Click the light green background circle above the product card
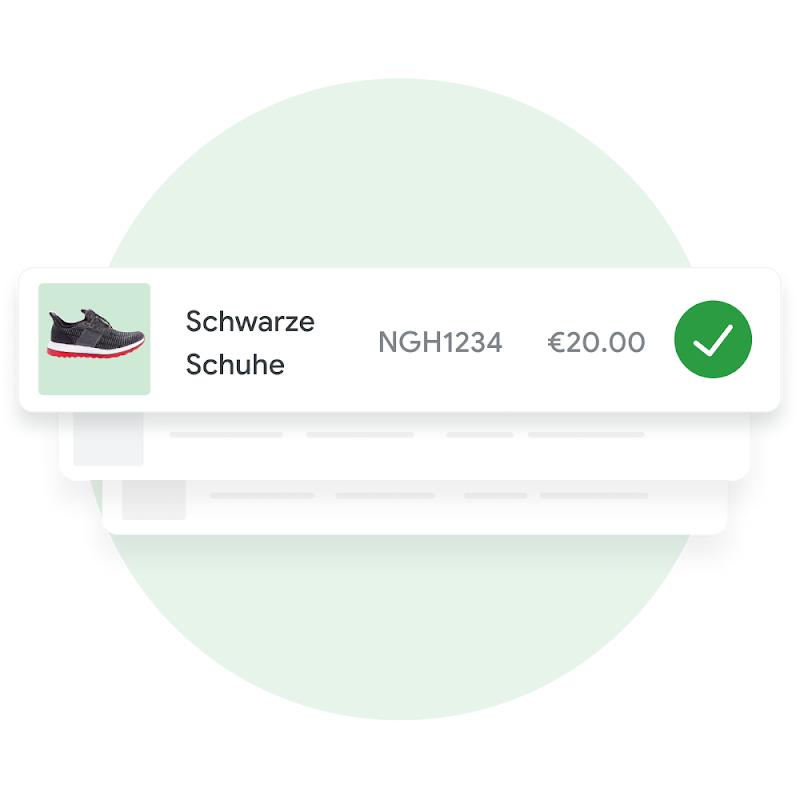The width and height of the screenshot is (800, 800). pyautogui.click(x=400, y=173)
